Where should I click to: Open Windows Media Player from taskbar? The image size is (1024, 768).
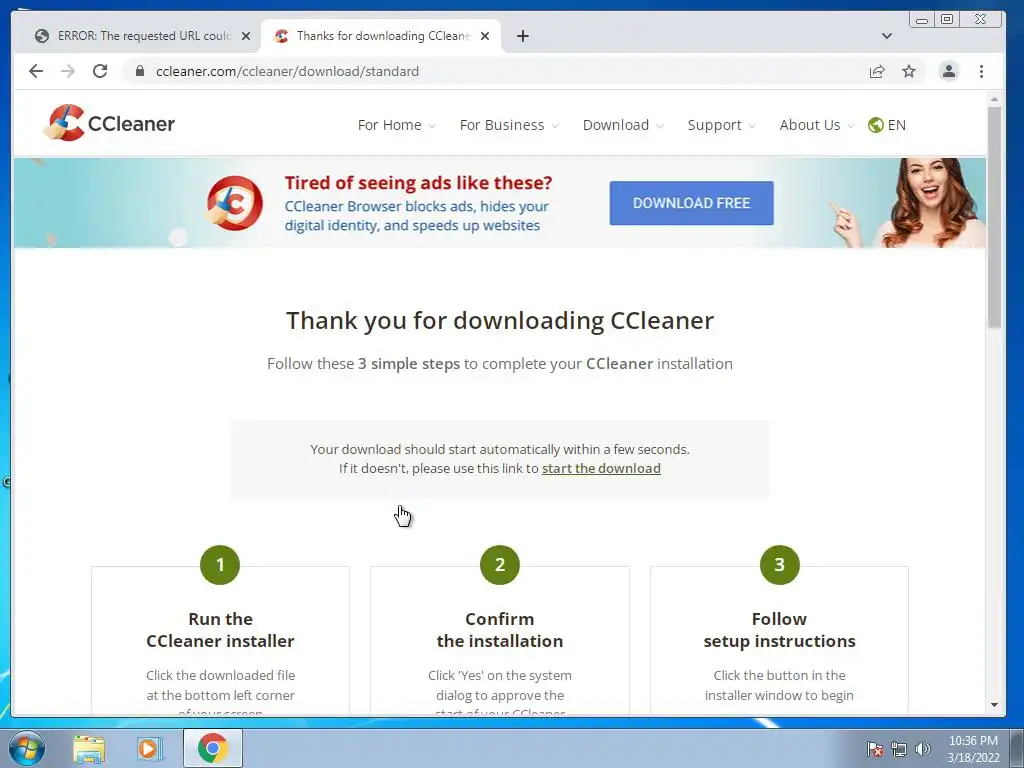[x=150, y=748]
